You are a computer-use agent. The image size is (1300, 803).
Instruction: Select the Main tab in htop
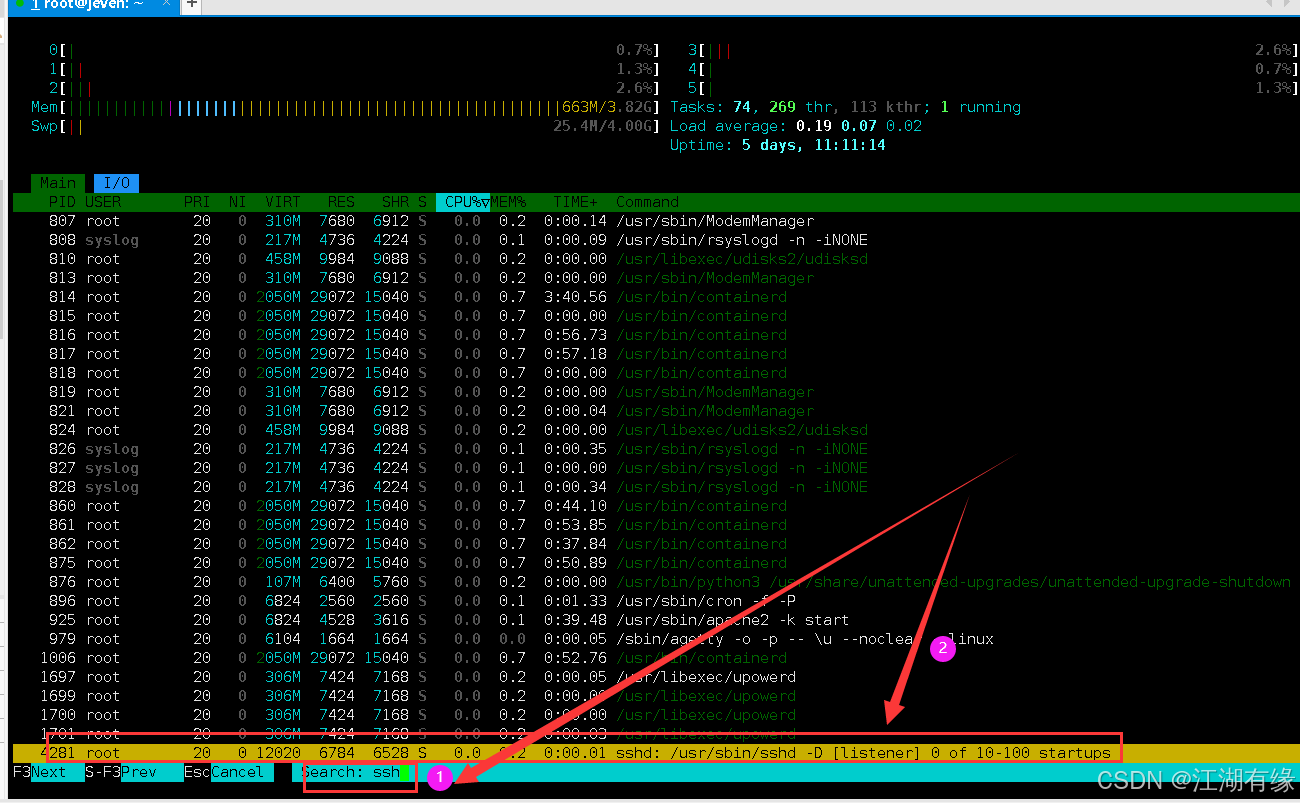tap(58, 183)
